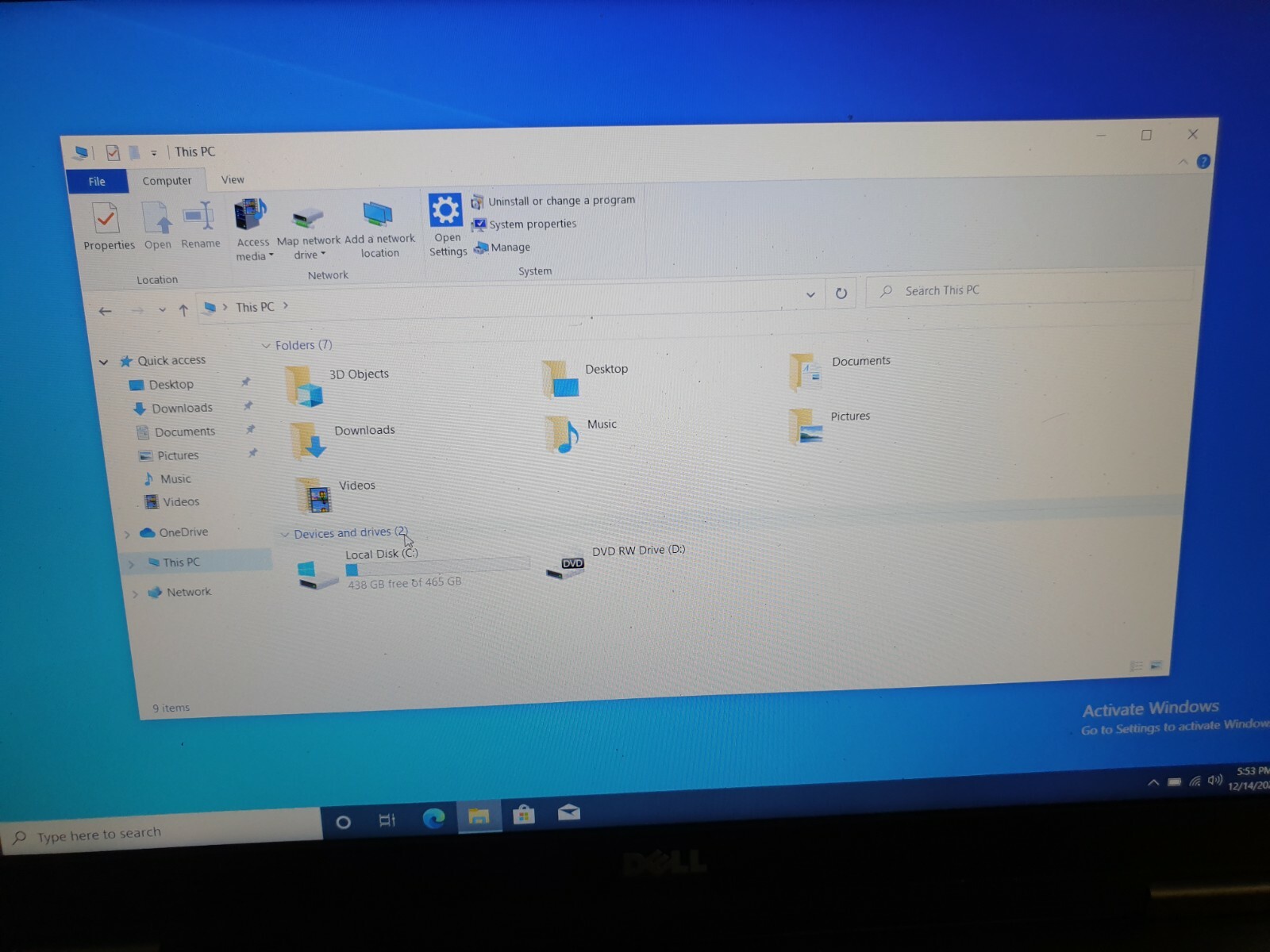
Task: Minimize the ribbon with caret
Action: click(x=1183, y=162)
